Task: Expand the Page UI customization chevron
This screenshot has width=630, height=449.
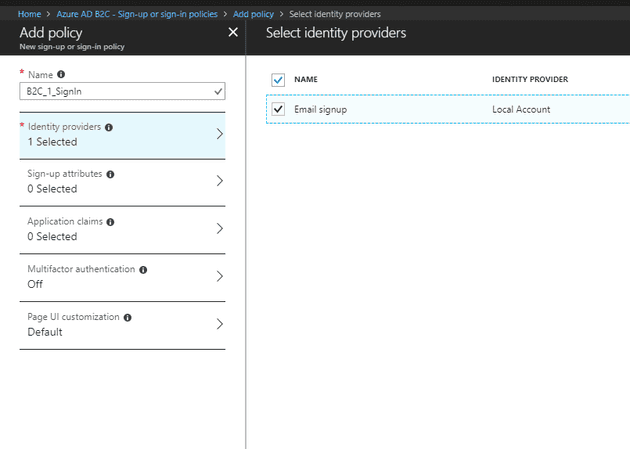Action: [219, 324]
